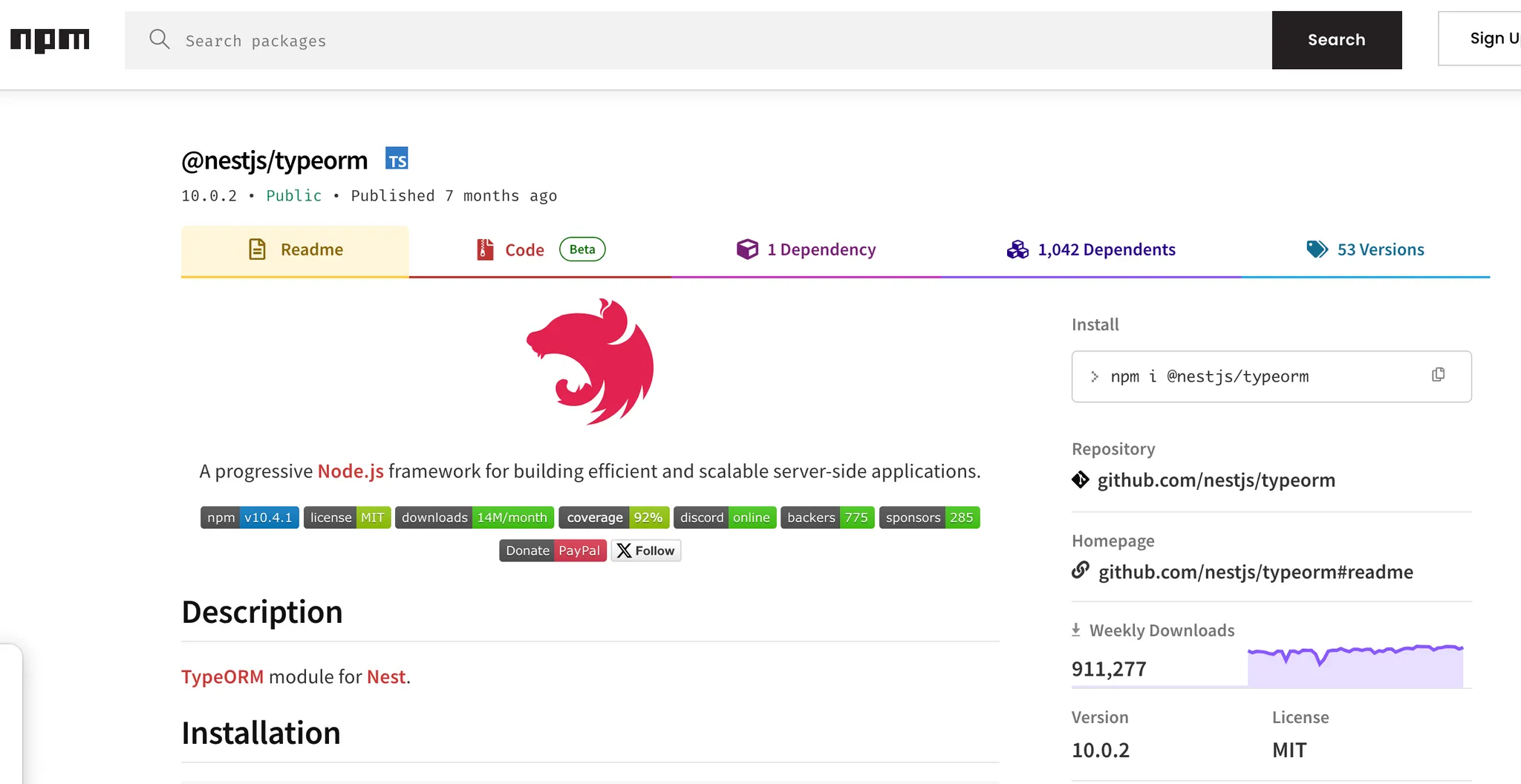The width and height of the screenshot is (1521, 784).
Task: Open the 53 Versions tab
Action: click(1365, 250)
